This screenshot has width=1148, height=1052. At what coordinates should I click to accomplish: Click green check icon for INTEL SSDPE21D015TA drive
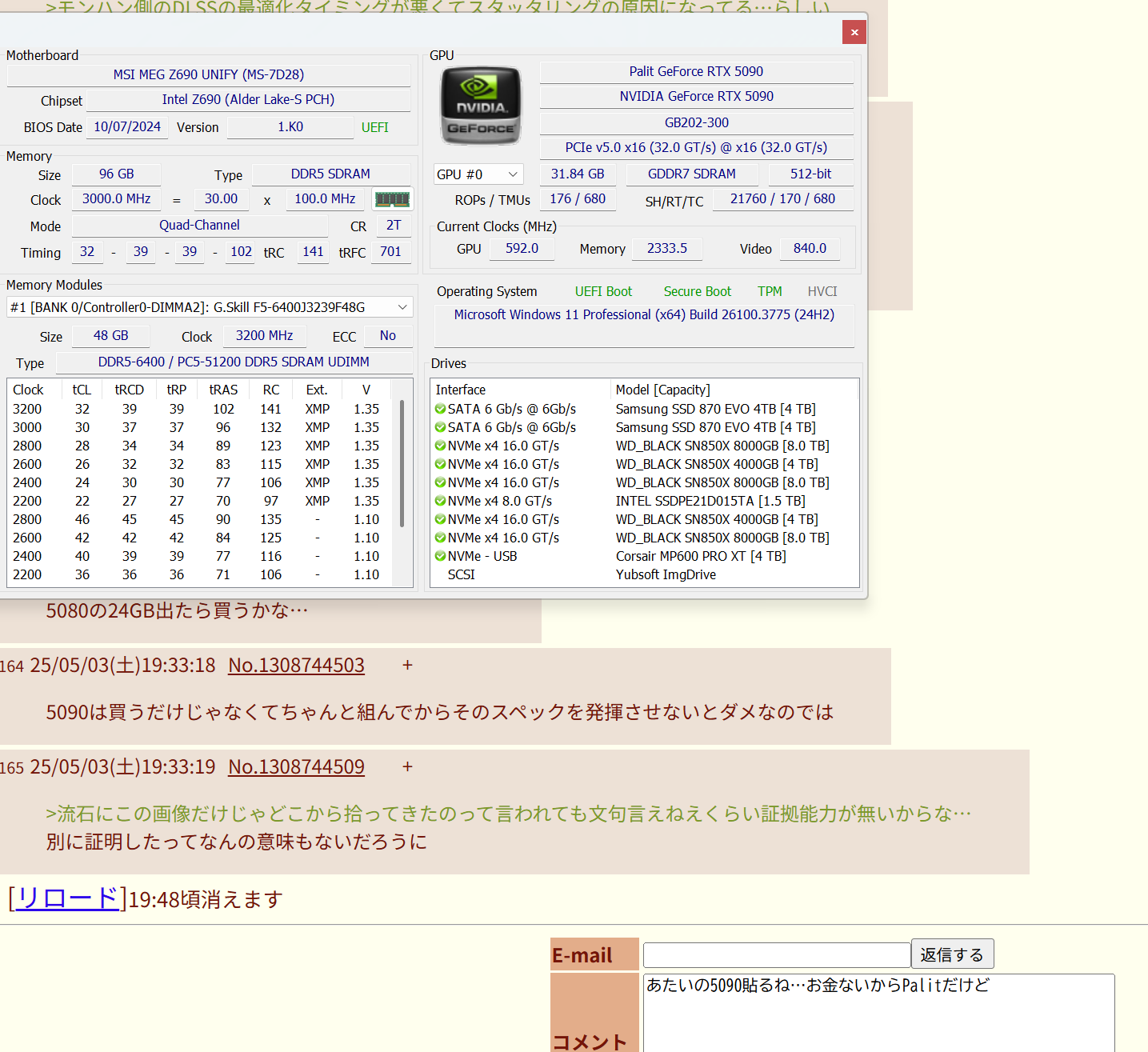(440, 501)
